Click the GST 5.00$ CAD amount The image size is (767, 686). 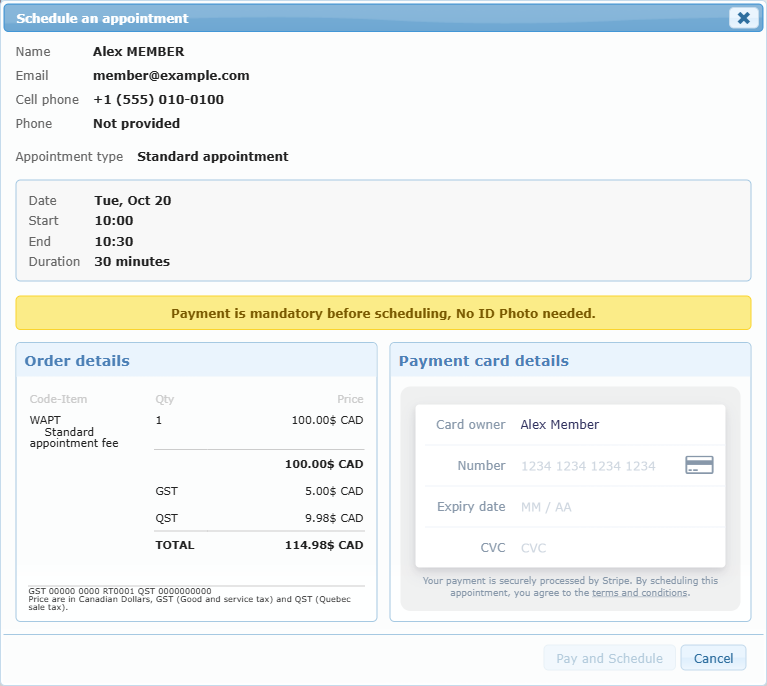[x=334, y=491]
